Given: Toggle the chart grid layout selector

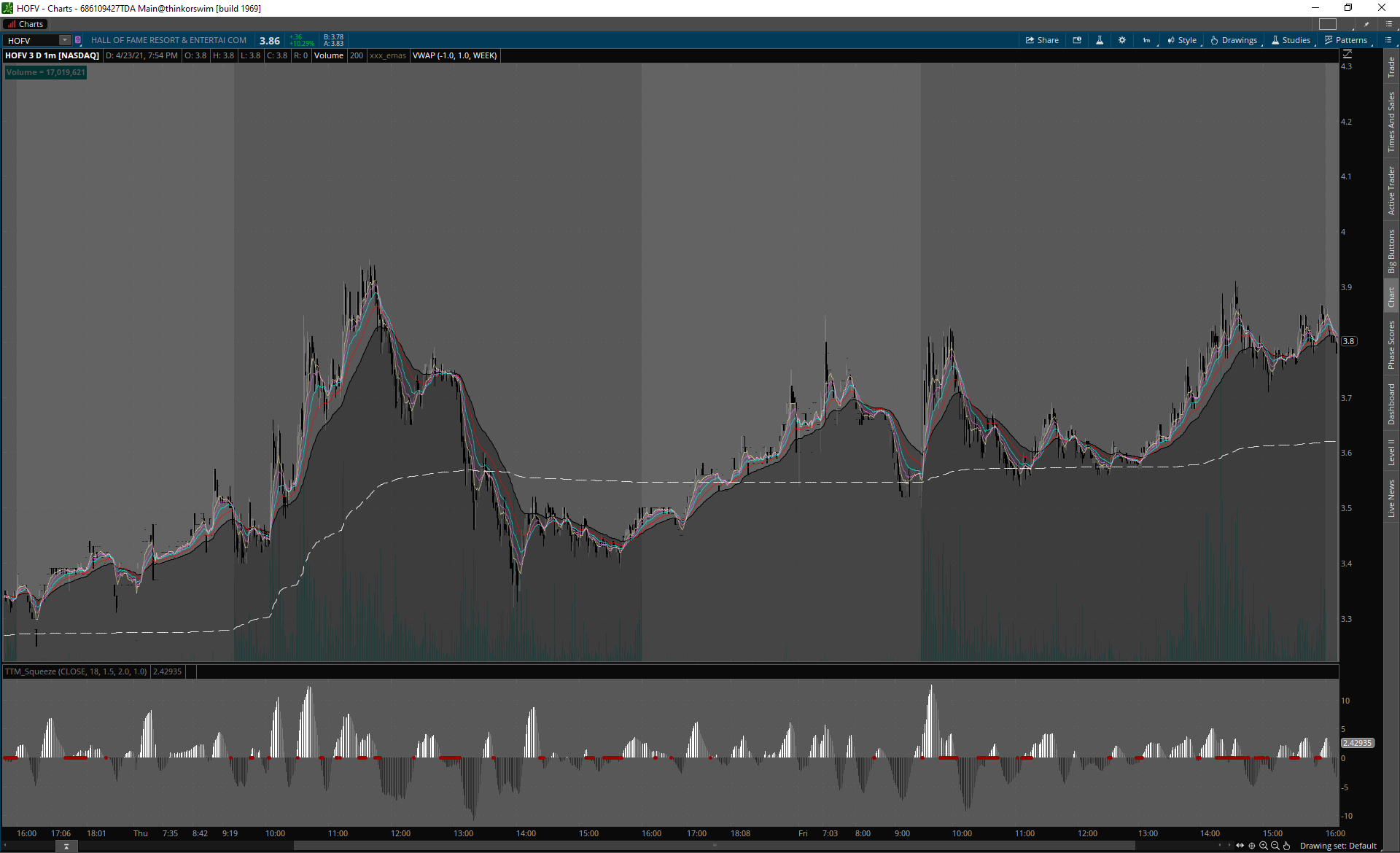Looking at the screenshot, I should pos(1328,24).
